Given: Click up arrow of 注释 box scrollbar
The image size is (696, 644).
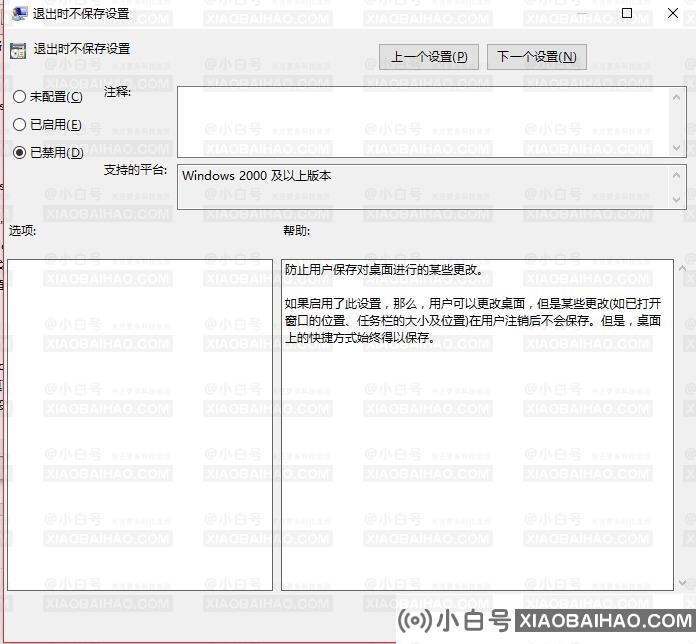Looking at the screenshot, I should pos(676,97).
